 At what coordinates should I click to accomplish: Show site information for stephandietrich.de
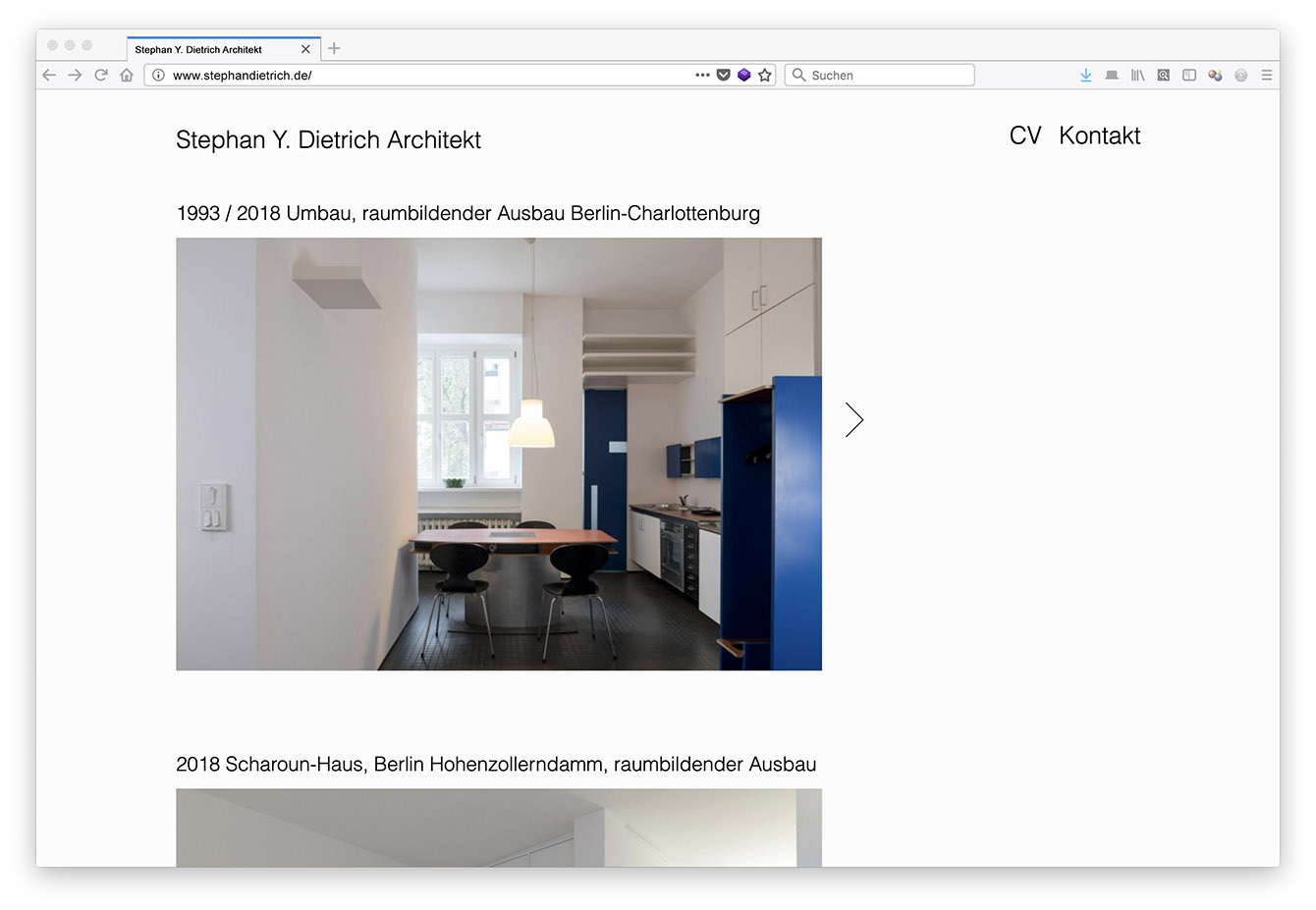[x=158, y=75]
